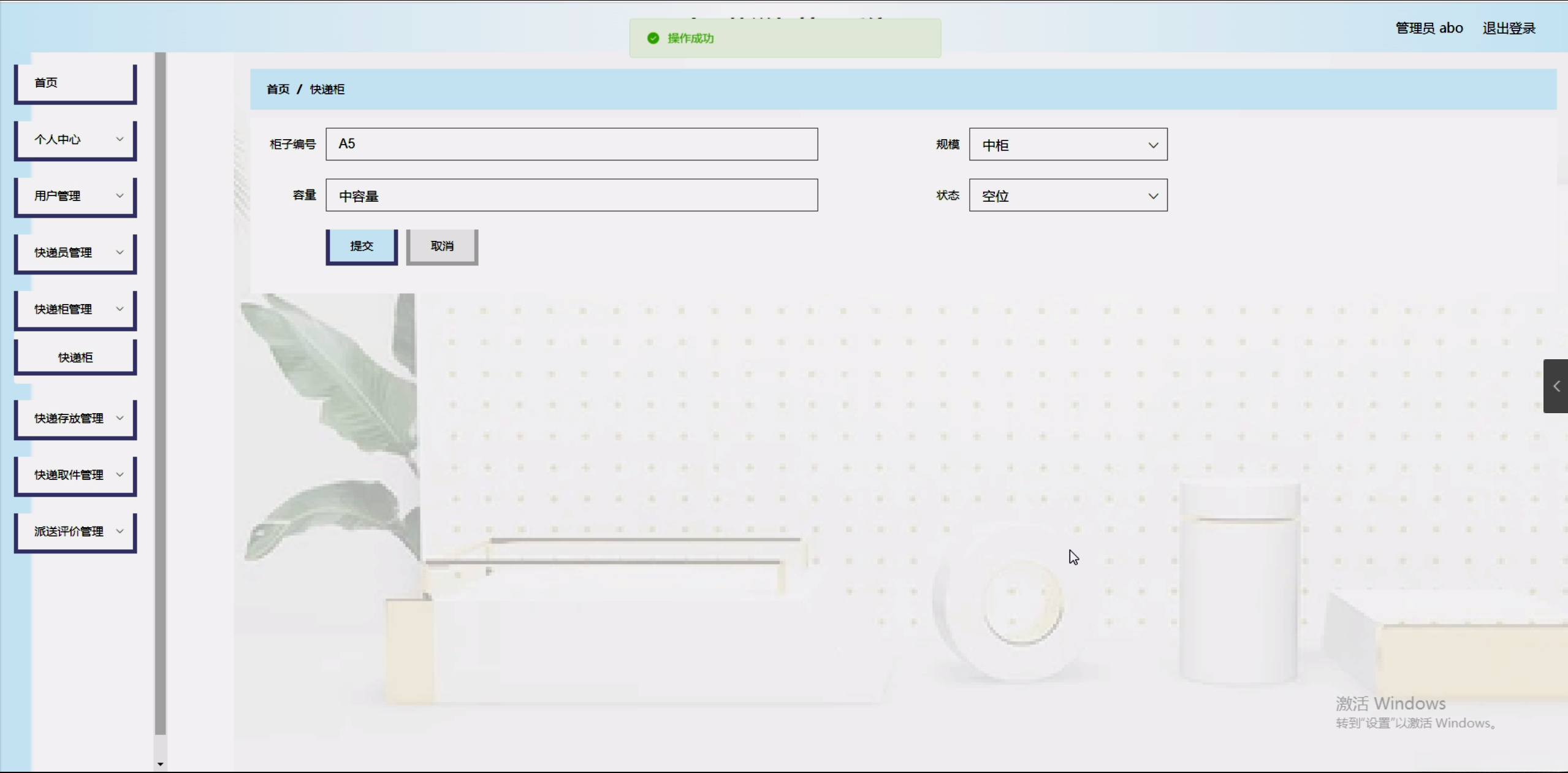Click 退出登录 logout link
The width and height of the screenshot is (1568, 773).
point(1509,28)
